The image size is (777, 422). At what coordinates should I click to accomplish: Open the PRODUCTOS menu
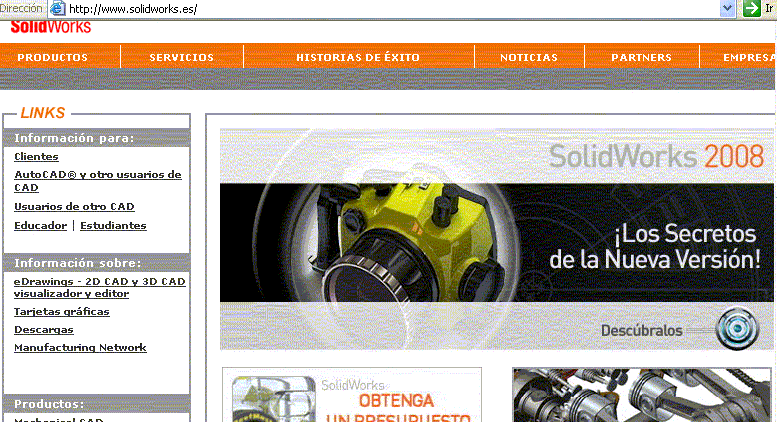pos(53,57)
